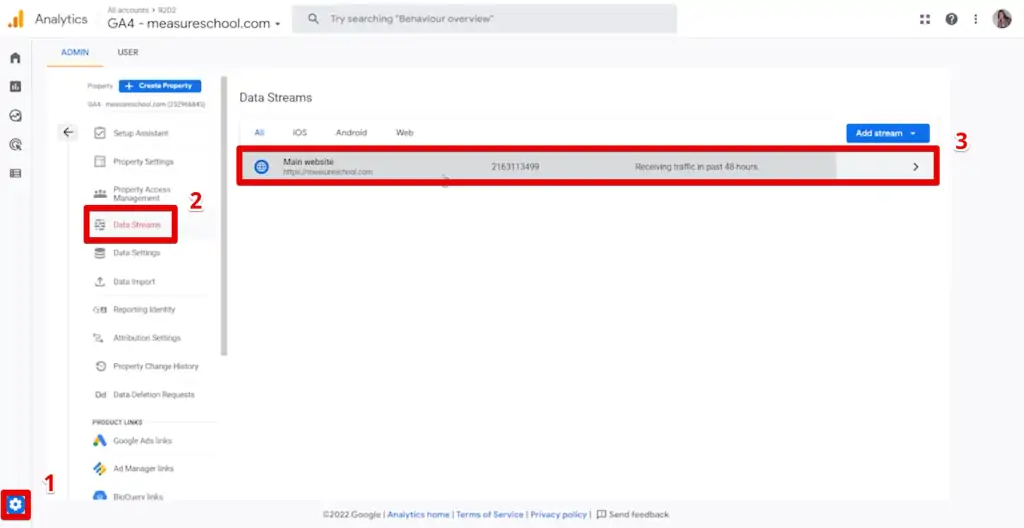
Task: Open the Help question mark icon
Action: [952, 19]
